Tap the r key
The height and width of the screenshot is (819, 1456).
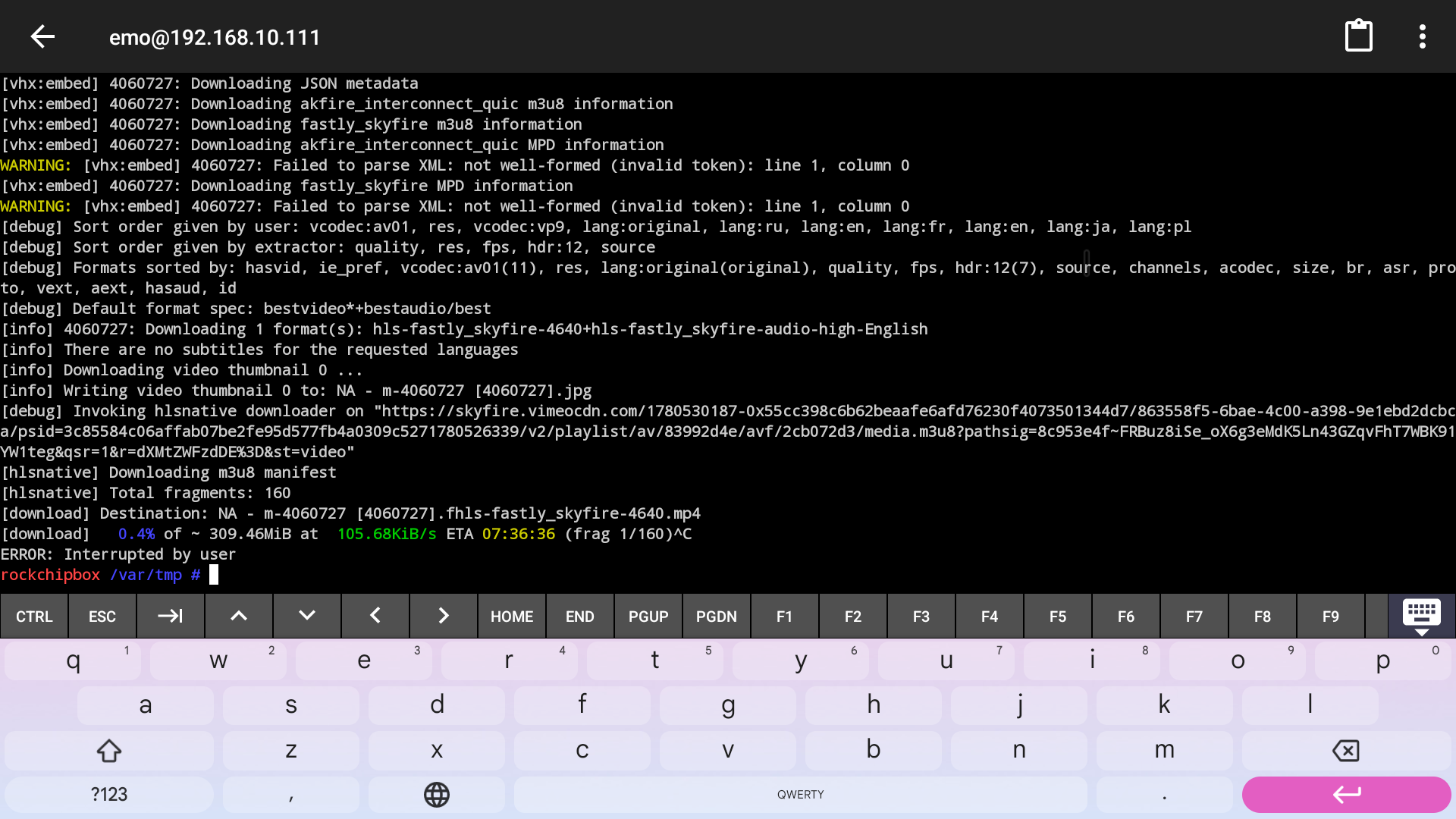coord(510,661)
